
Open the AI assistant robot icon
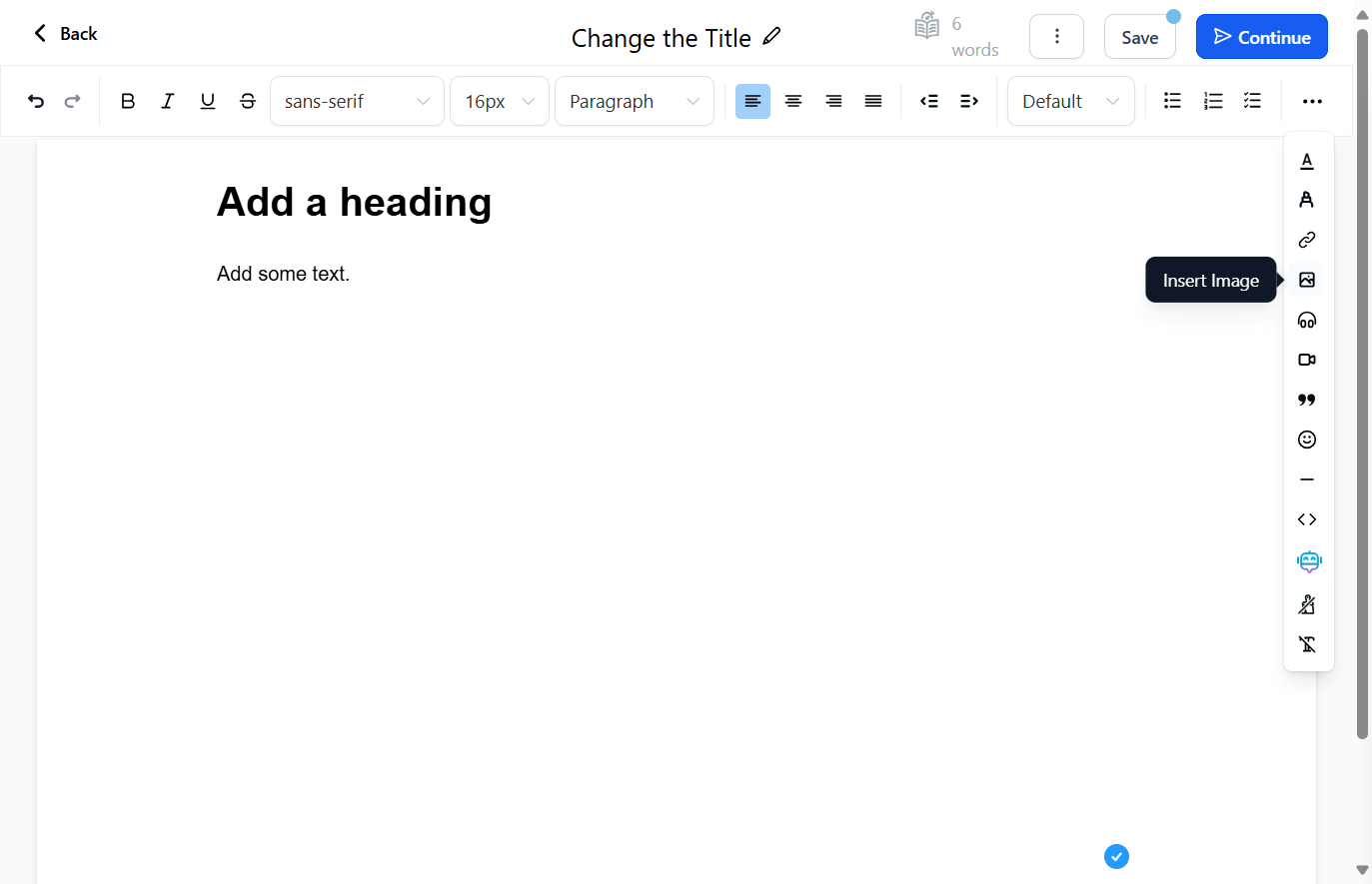[1309, 561]
